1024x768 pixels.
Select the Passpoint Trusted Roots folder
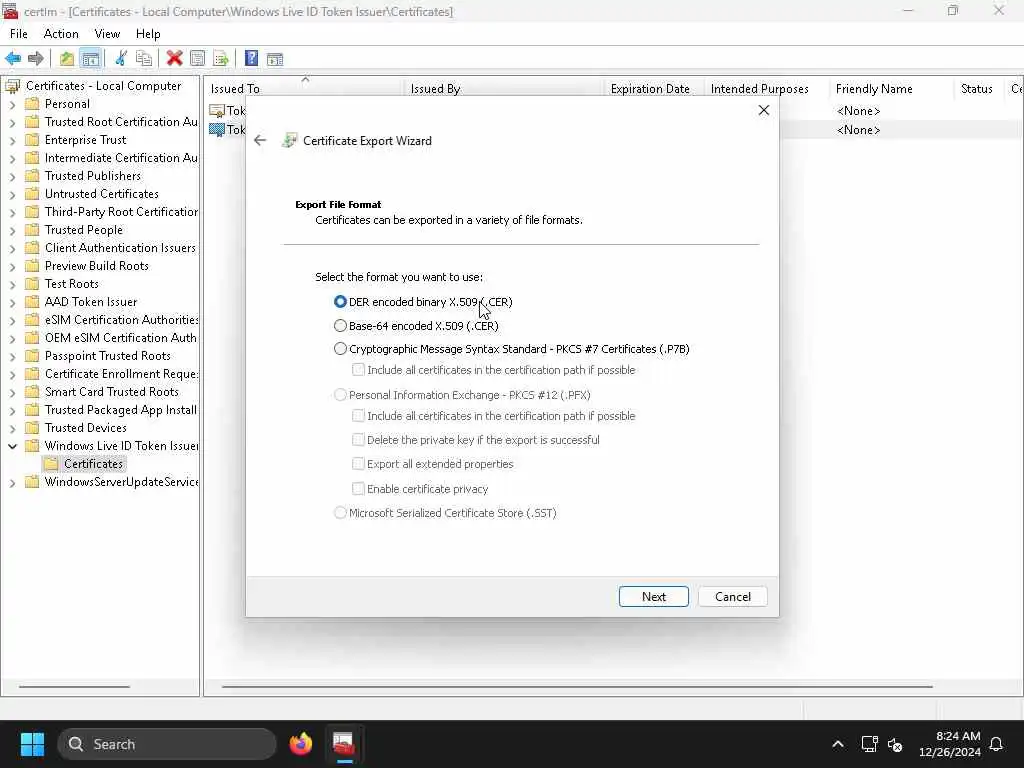tap(107, 356)
